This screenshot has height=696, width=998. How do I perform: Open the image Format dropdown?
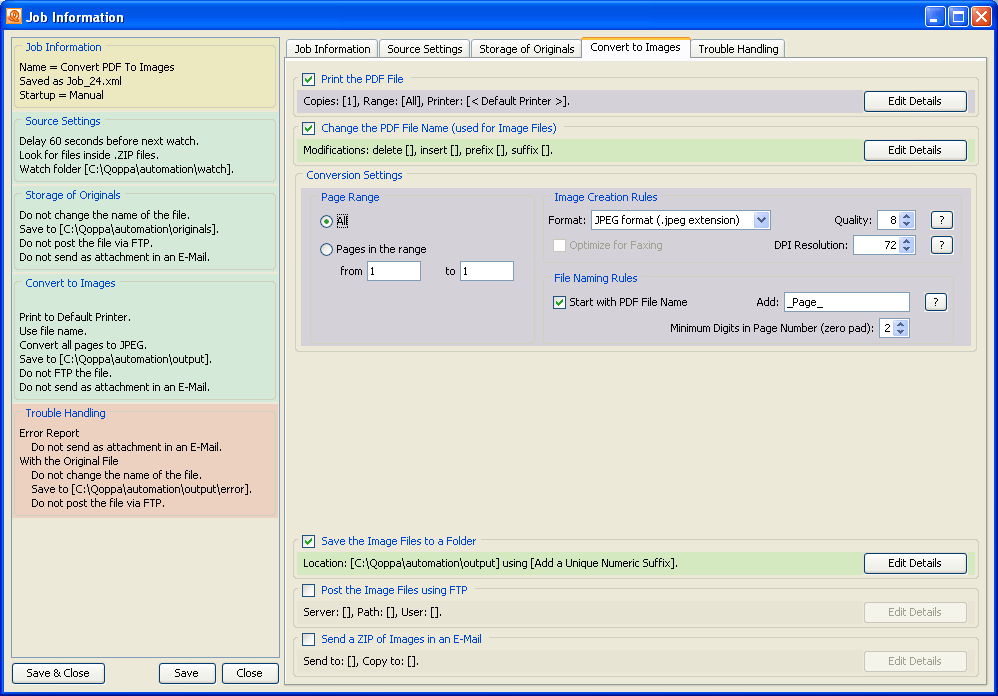[x=761, y=220]
